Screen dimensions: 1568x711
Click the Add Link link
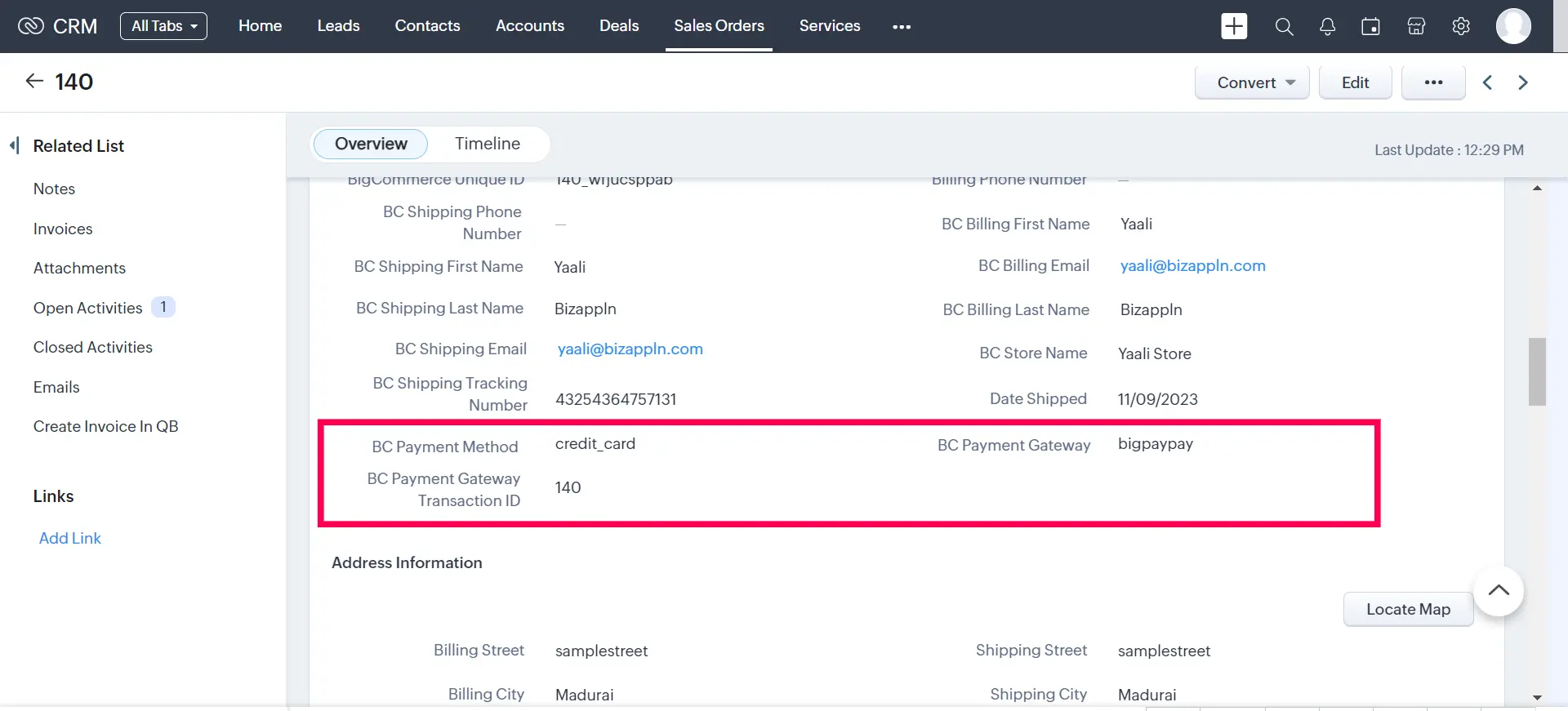(70, 538)
